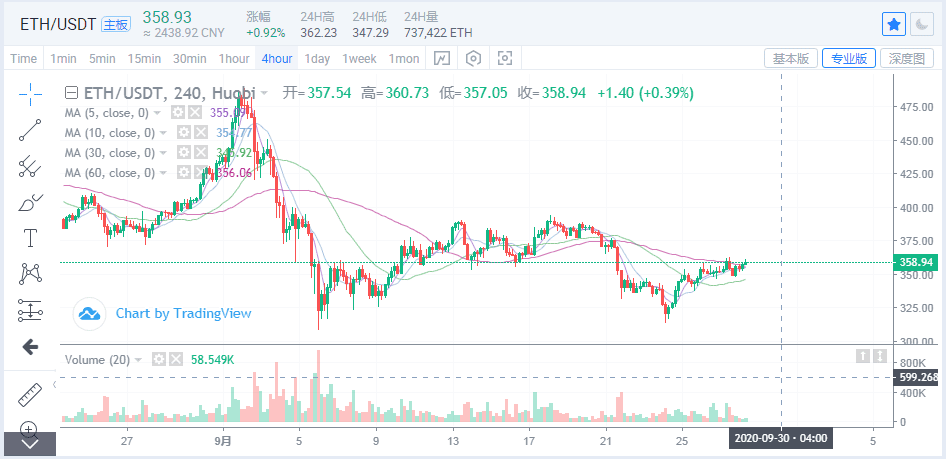
Task: Expand the drawing toolbar bottom chevron
Action: (x=30, y=443)
